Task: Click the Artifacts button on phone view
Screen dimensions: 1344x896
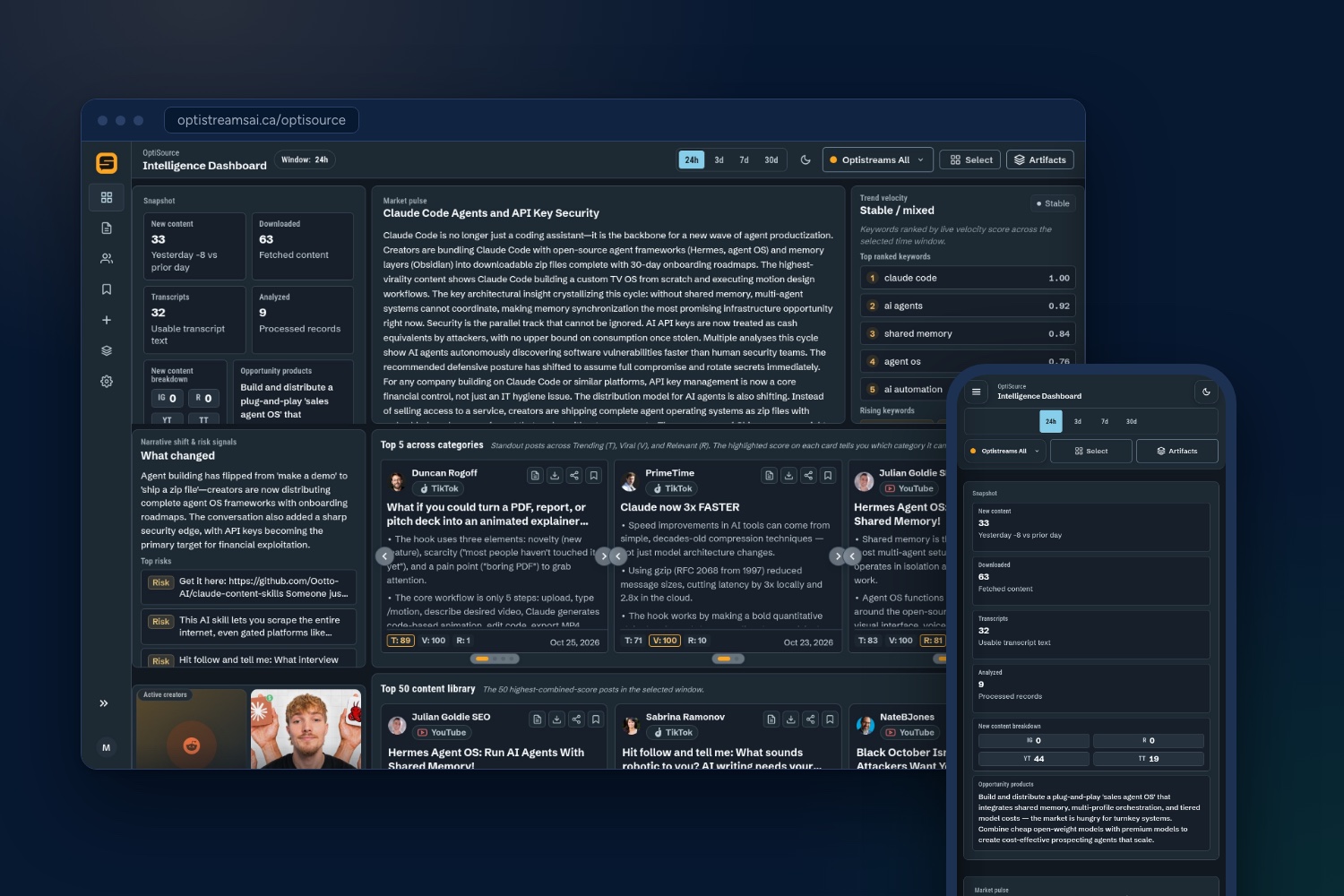Action: tap(1177, 451)
